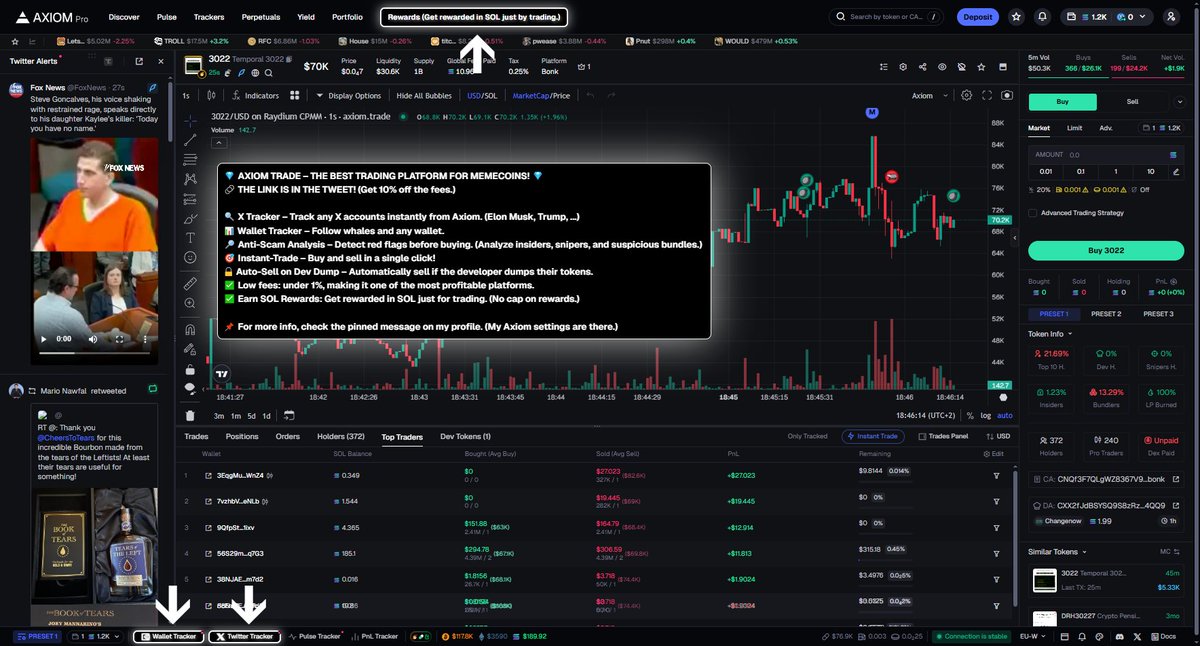1200x646 pixels.
Task: Select Buy side toggle
Action: tap(1063, 101)
